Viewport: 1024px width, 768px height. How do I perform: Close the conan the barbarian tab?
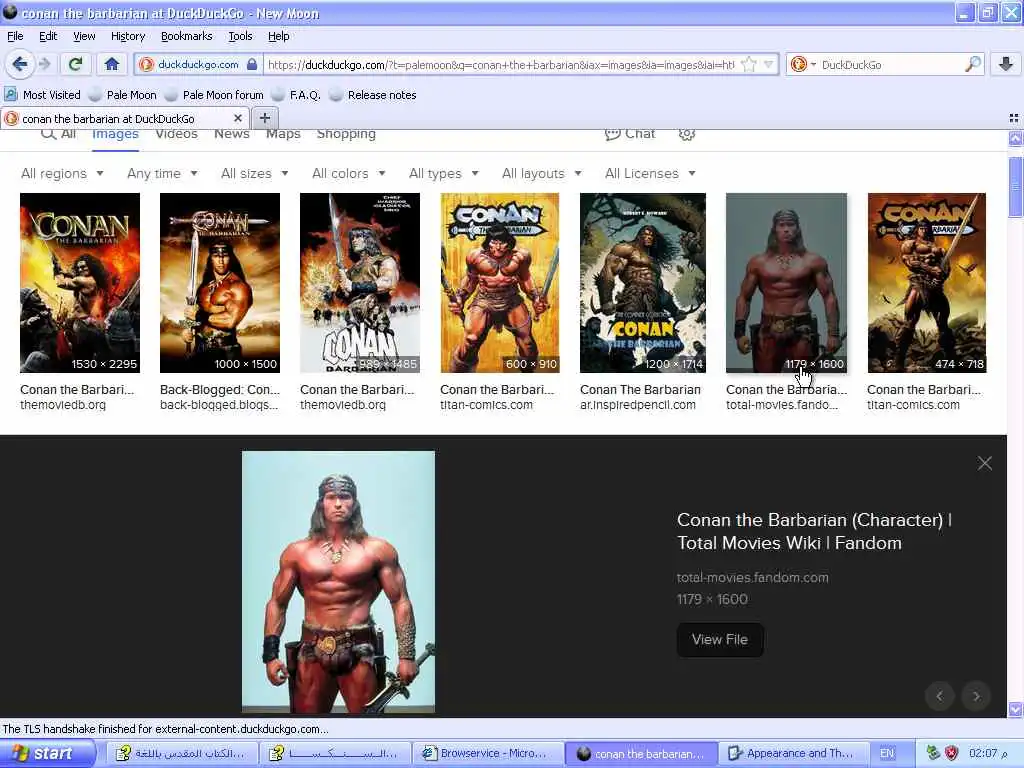(x=238, y=118)
